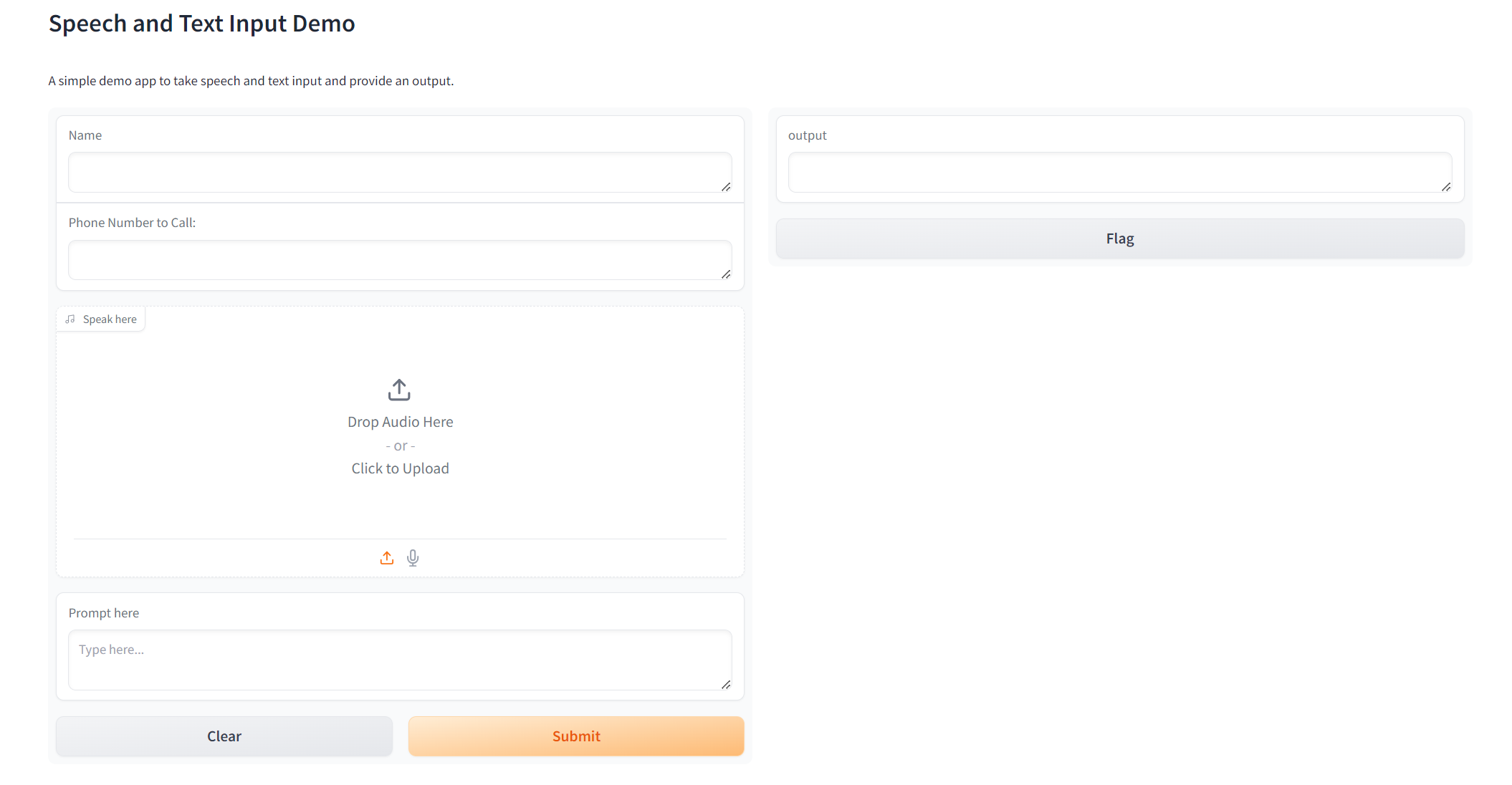Click the large upload arrow icon
This screenshot has height=785, width=1512.
coord(399,390)
